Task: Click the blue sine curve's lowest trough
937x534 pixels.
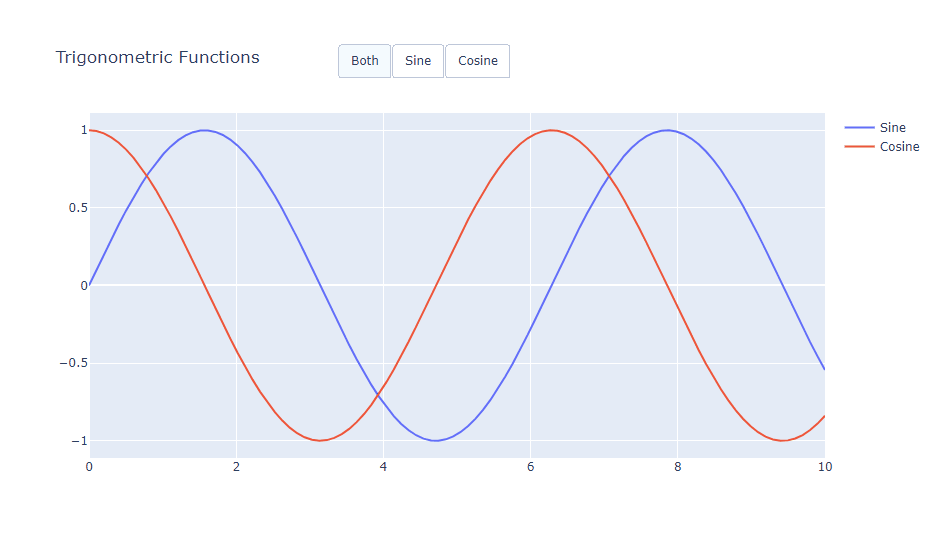Action: 435,440
